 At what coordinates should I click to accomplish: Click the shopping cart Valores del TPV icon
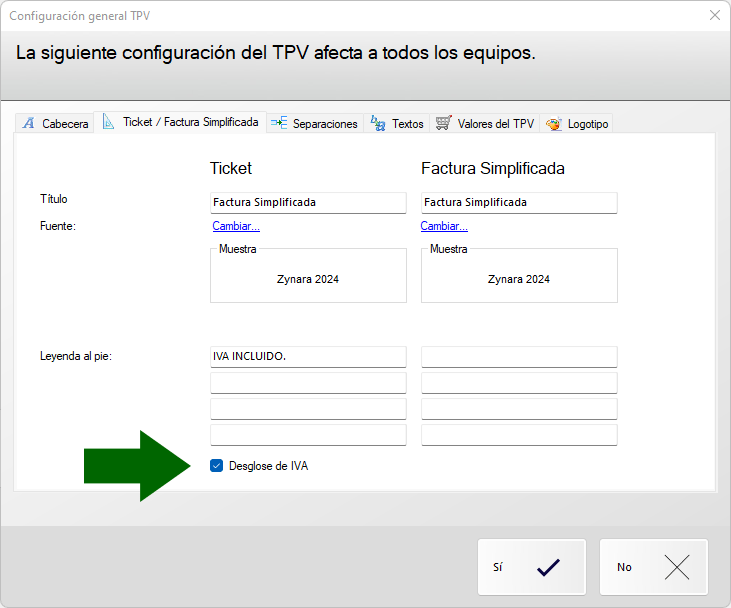444,123
